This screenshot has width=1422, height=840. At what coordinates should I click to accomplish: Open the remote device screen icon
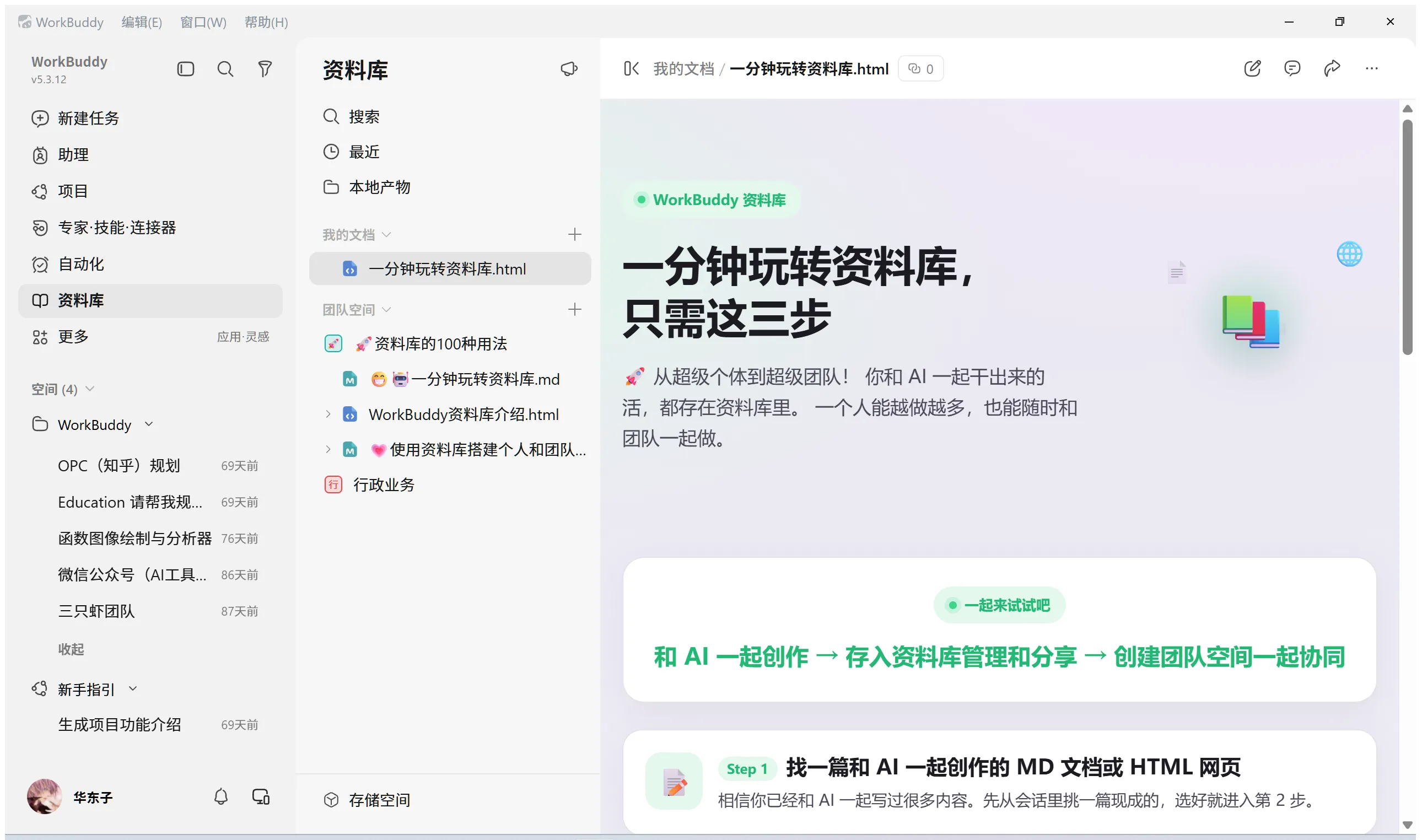(261, 797)
